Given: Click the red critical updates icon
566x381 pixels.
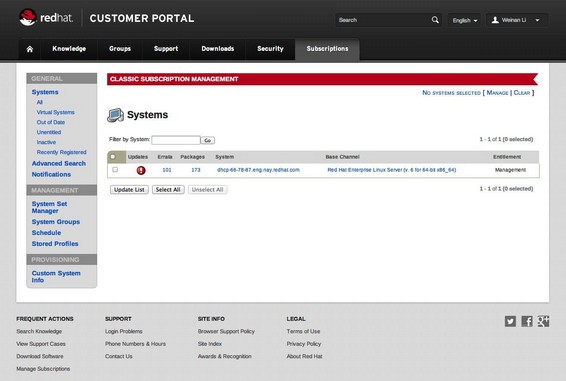Looking at the screenshot, I should [x=141, y=170].
